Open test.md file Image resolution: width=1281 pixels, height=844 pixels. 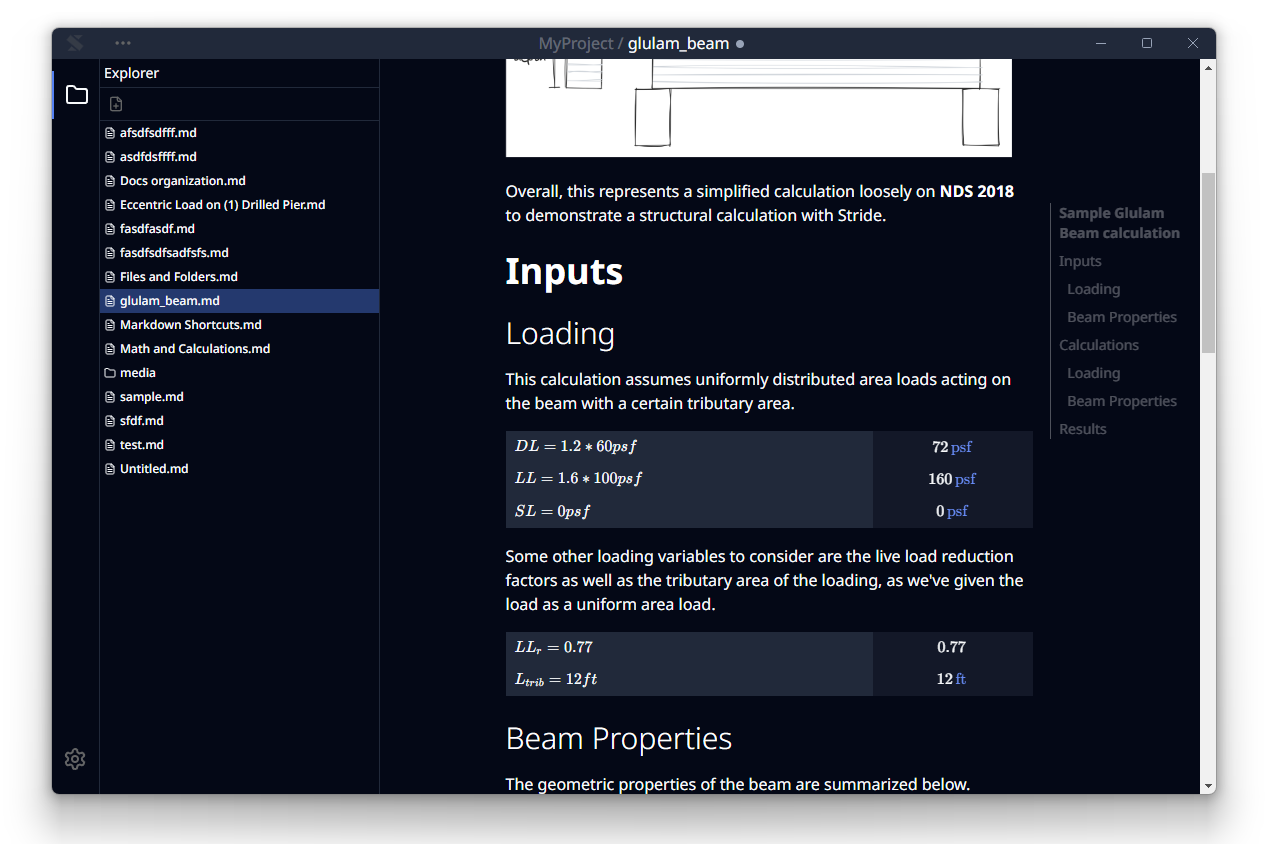(x=240, y=445)
